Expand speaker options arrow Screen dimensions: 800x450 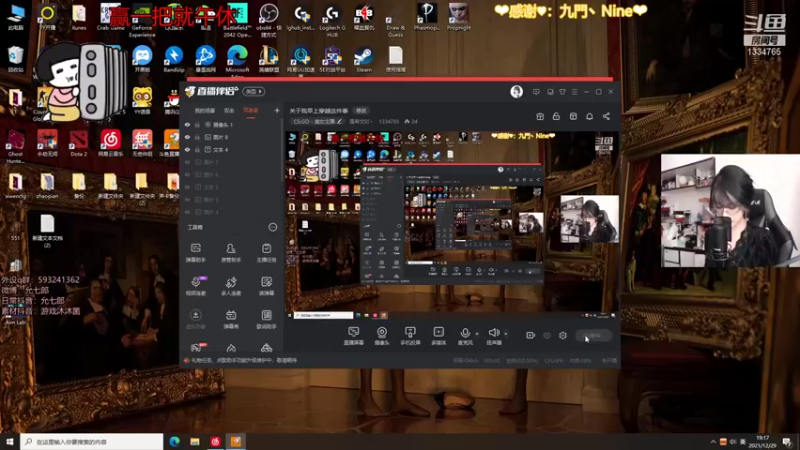point(506,334)
